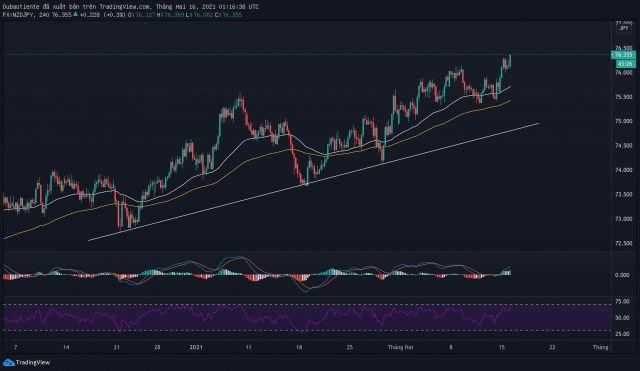Screen dimensions: 640x371
Task: Click the MACD 0.000 axis label
Action: coord(622,275)
